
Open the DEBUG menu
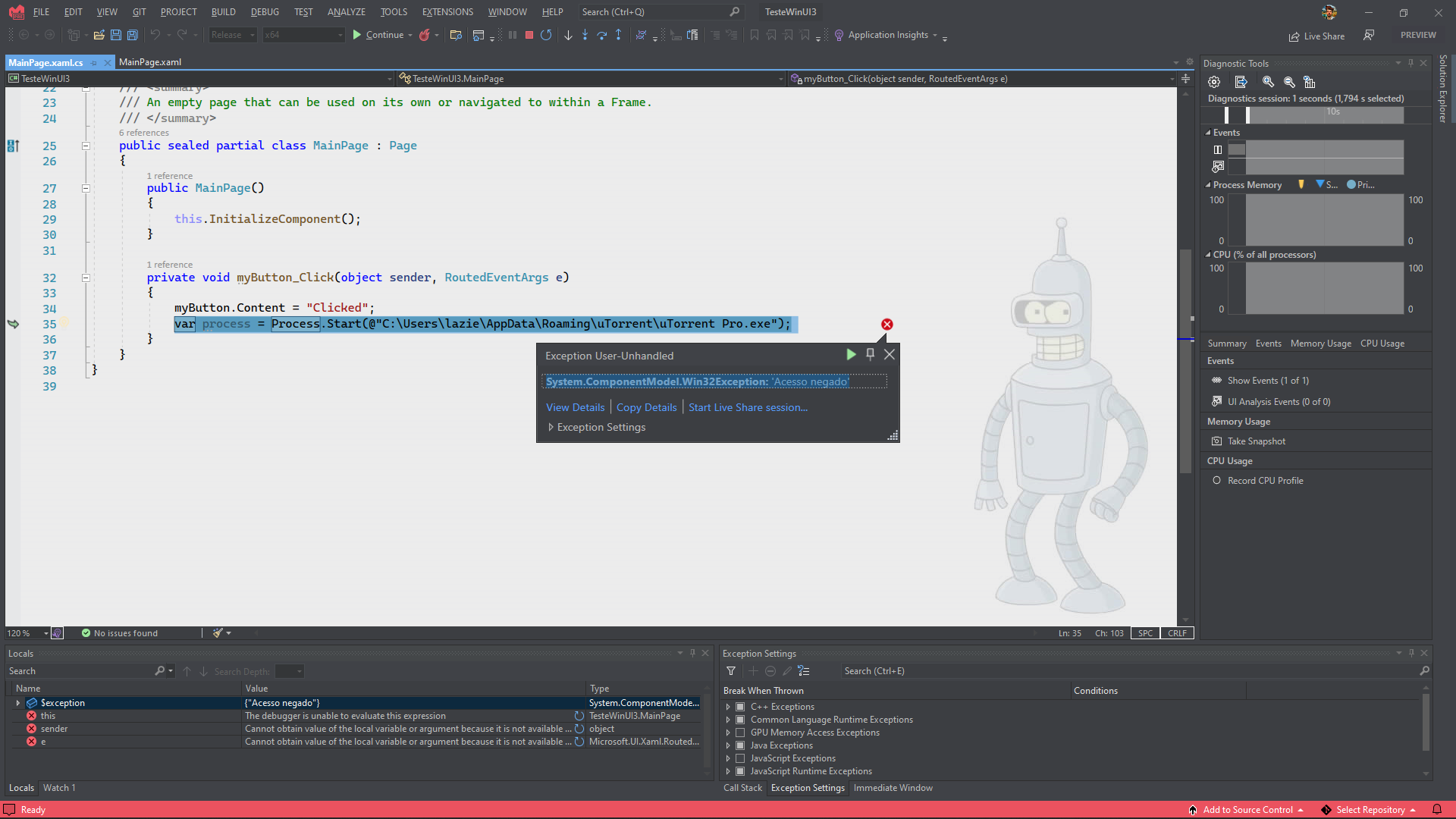[x=265, y=12]
